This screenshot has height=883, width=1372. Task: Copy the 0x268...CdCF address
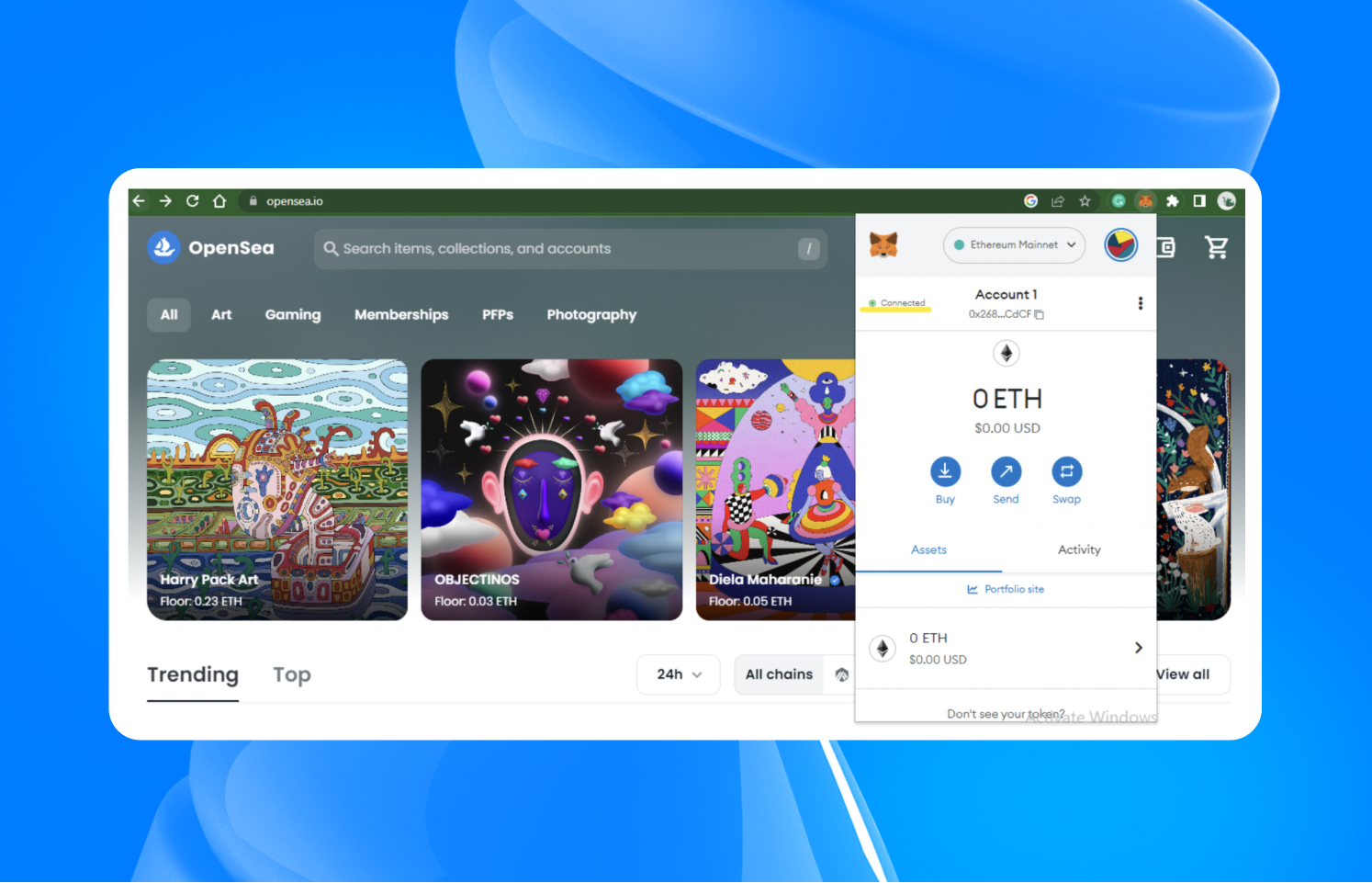(x=1007, y=314)
